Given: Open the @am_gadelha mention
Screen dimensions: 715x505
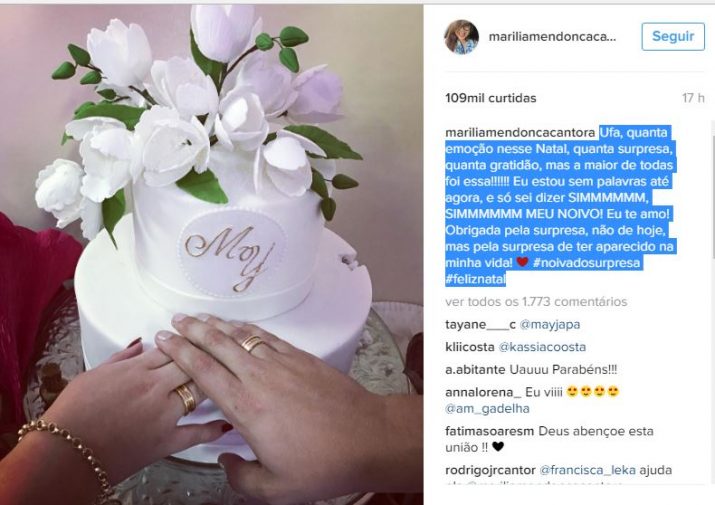Looking at the screenshot, I should pos(487,408).
